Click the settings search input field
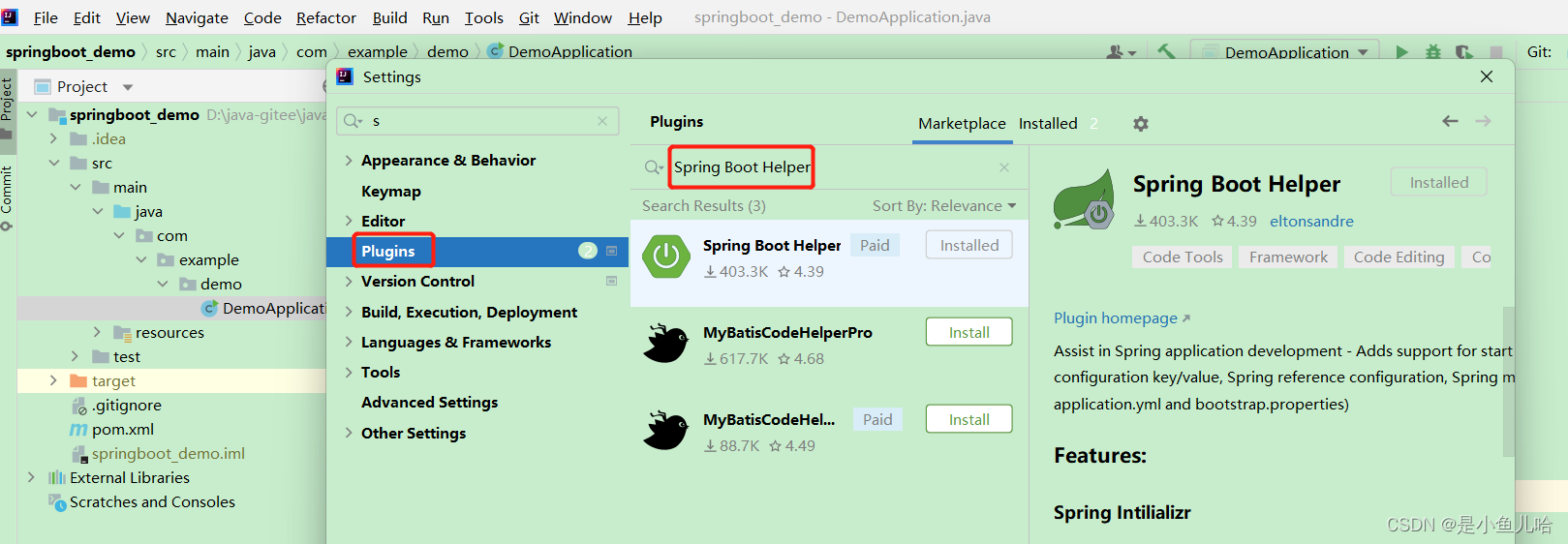 click(x=477, y=121)
